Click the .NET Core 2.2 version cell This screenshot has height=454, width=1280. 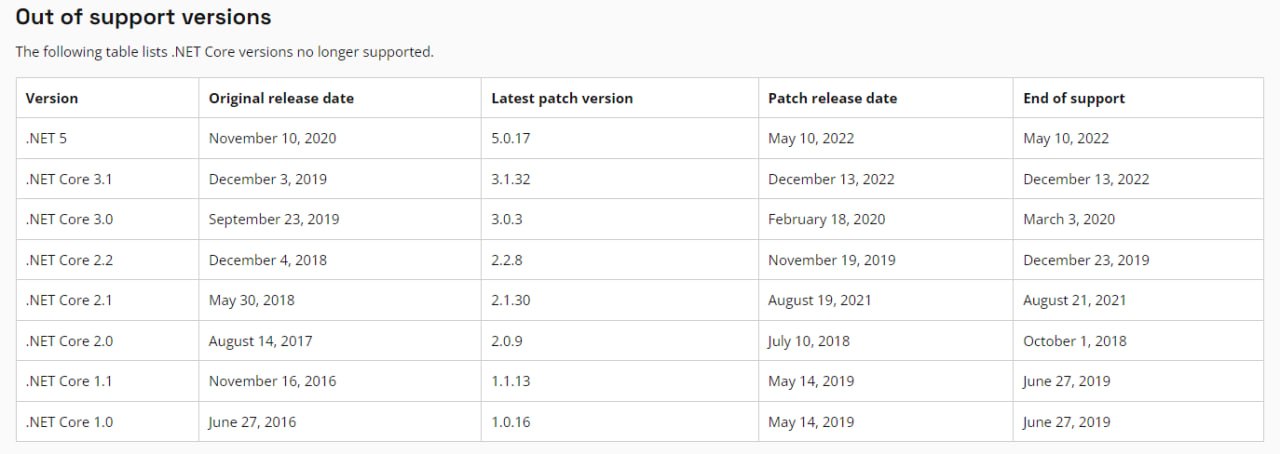click(107, 260)
